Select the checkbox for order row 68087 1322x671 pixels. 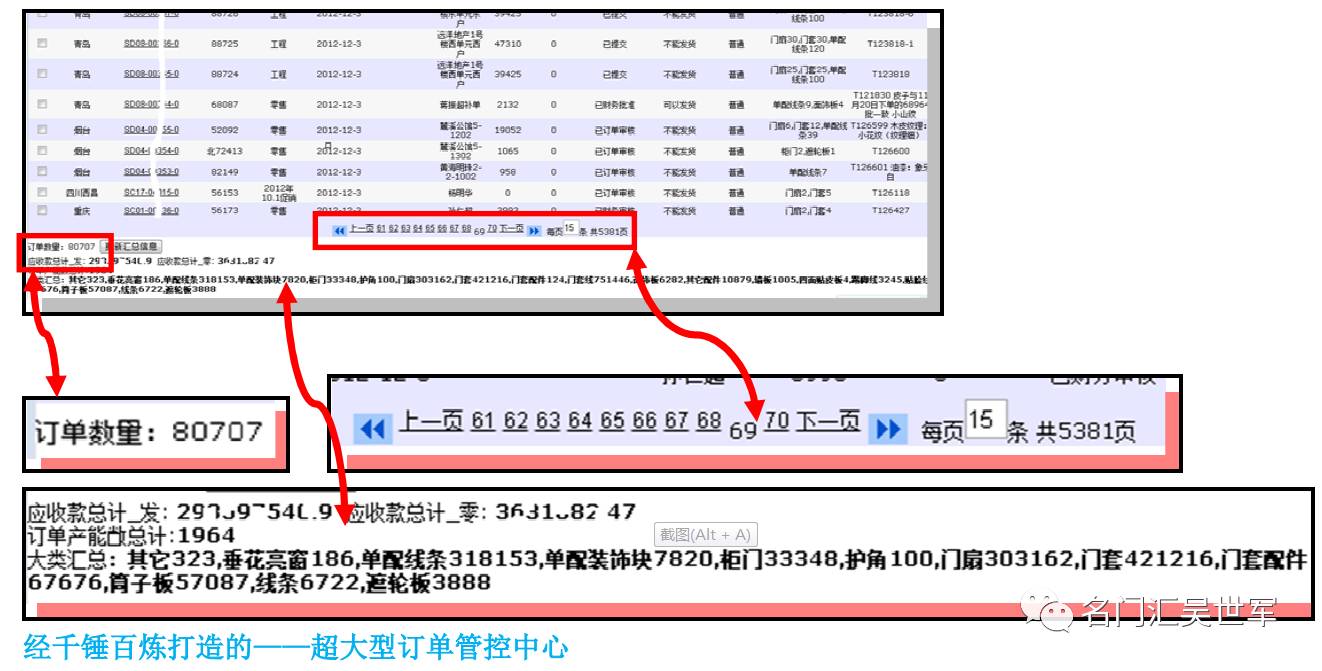[x=42, y=104]
